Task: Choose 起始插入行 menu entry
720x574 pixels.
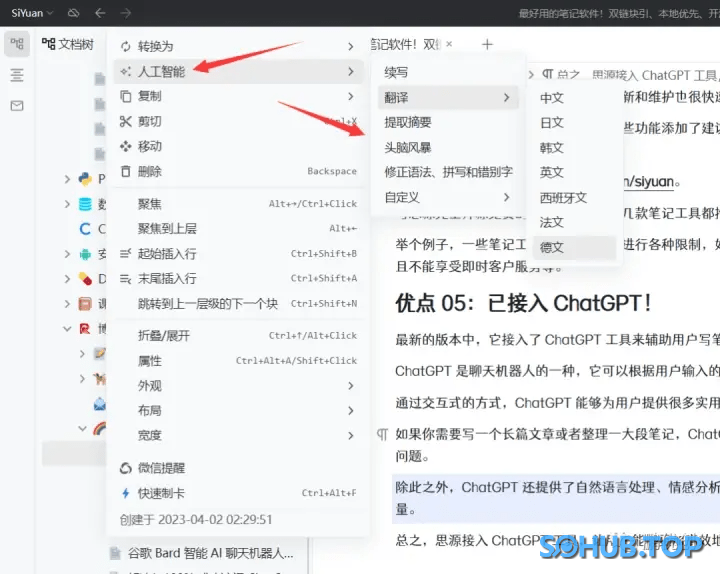Action: pos(237,253)
